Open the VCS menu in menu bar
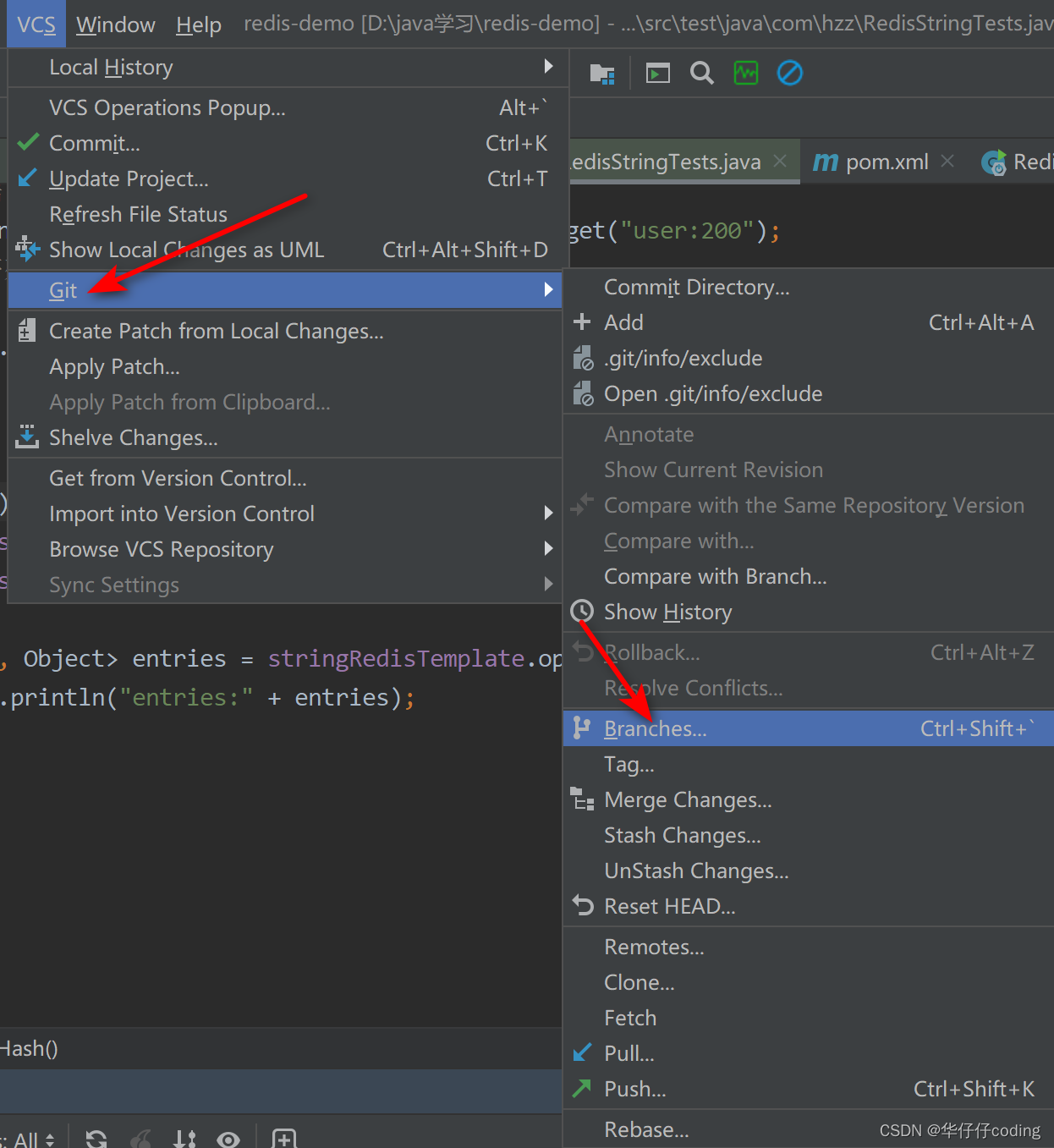Screen dimensions: 1054x1148 pyautogui.click(x=36, y=25)
